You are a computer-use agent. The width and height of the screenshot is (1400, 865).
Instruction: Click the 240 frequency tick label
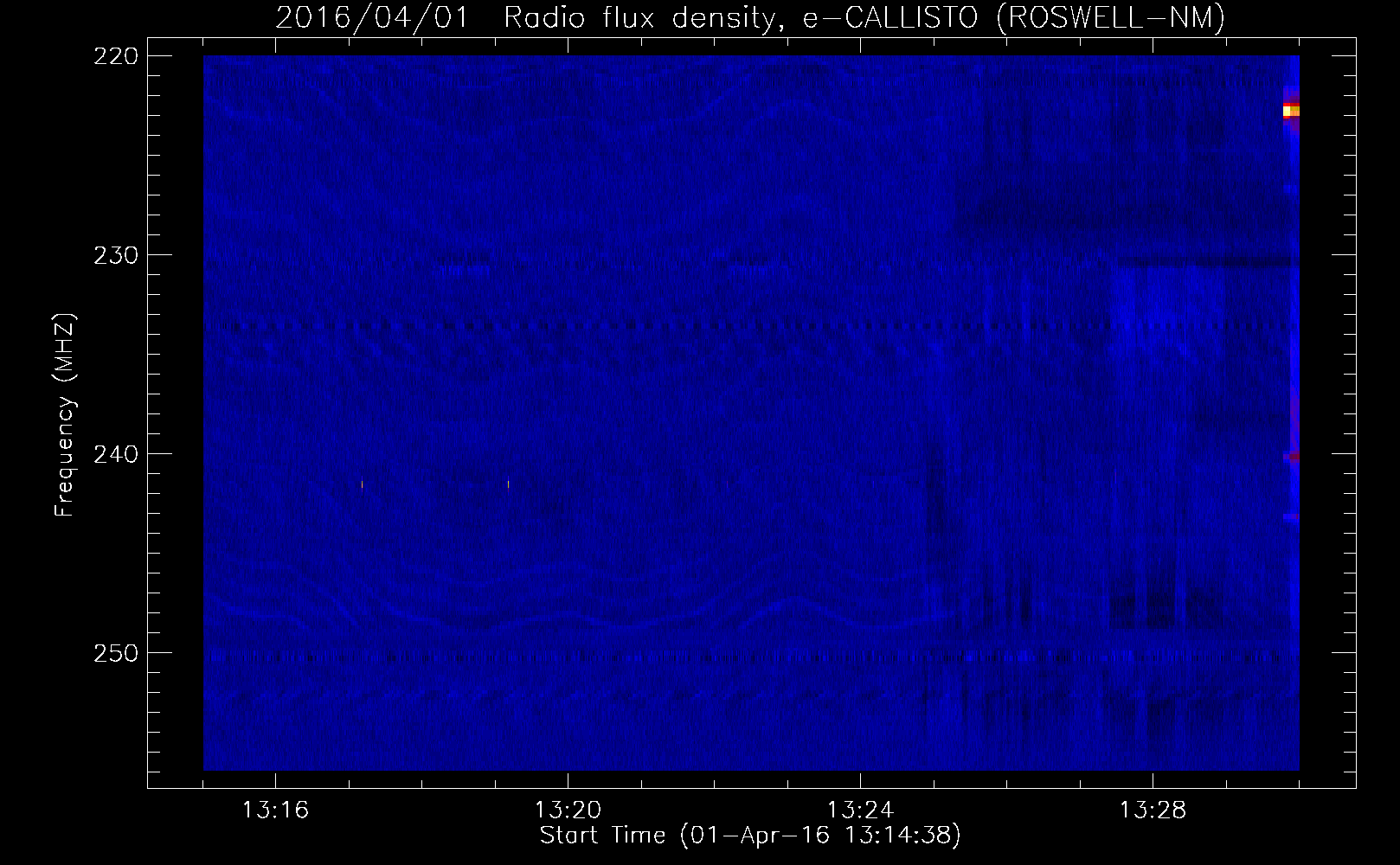point(115,454)
